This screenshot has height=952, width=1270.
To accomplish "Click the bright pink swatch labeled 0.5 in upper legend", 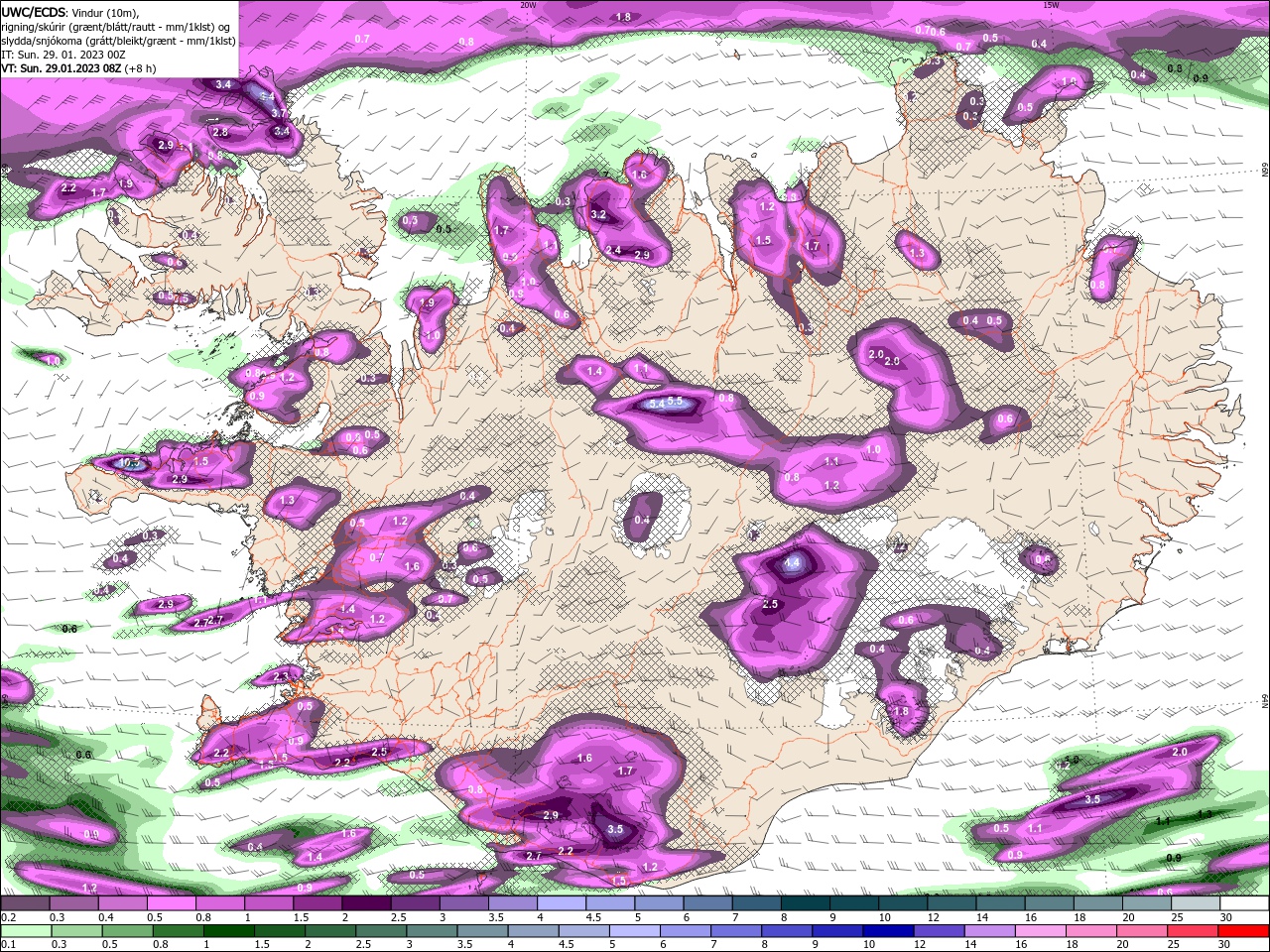I will 172,903.
